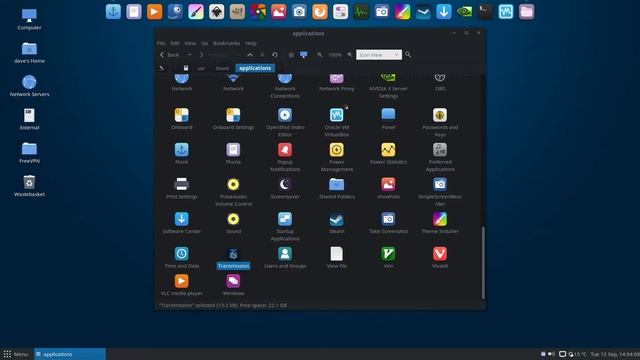Open the Bookmarks menu
This screenshot has height=360, width=640.
click(227, 43)
